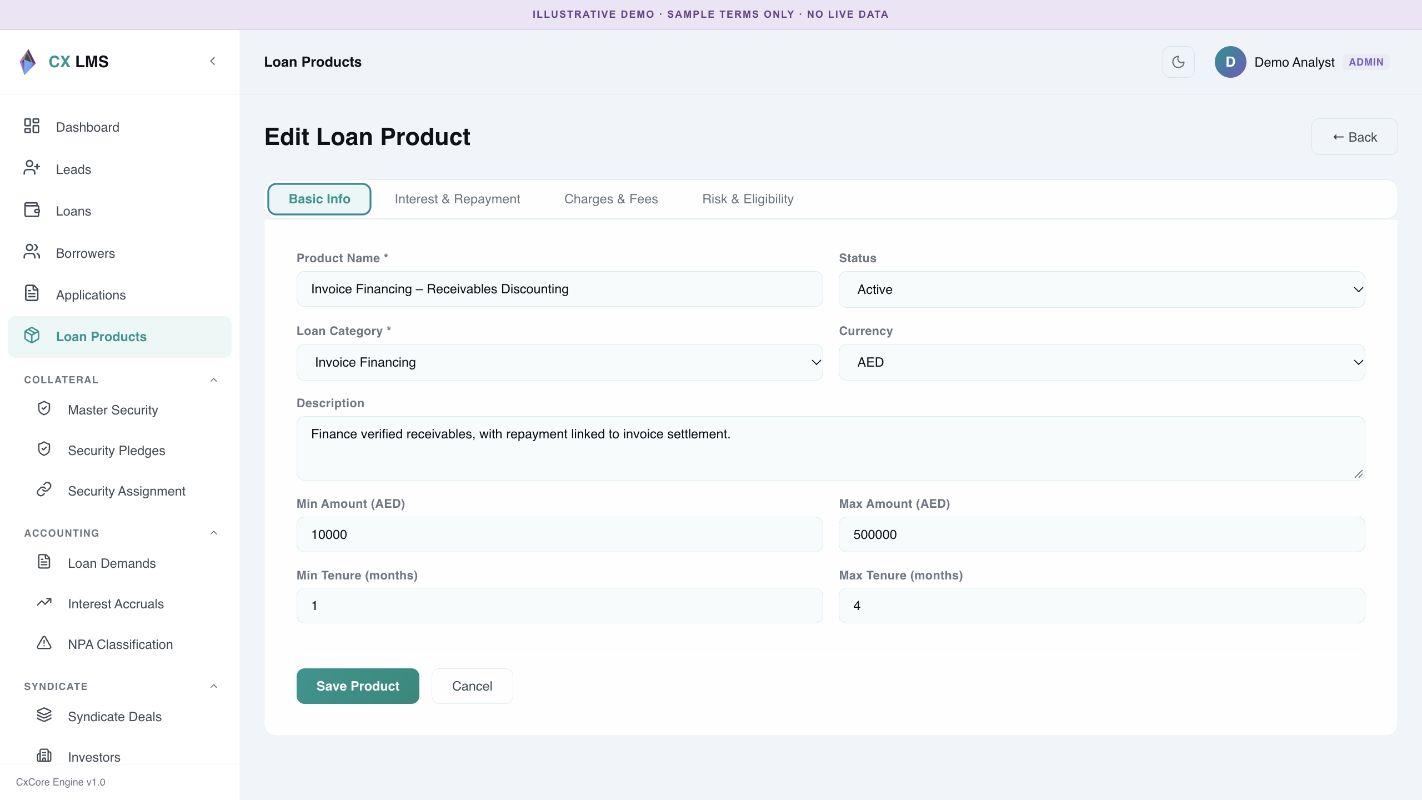Click the Investors building icon
The image size is (1422, 800).
[44, 756]
